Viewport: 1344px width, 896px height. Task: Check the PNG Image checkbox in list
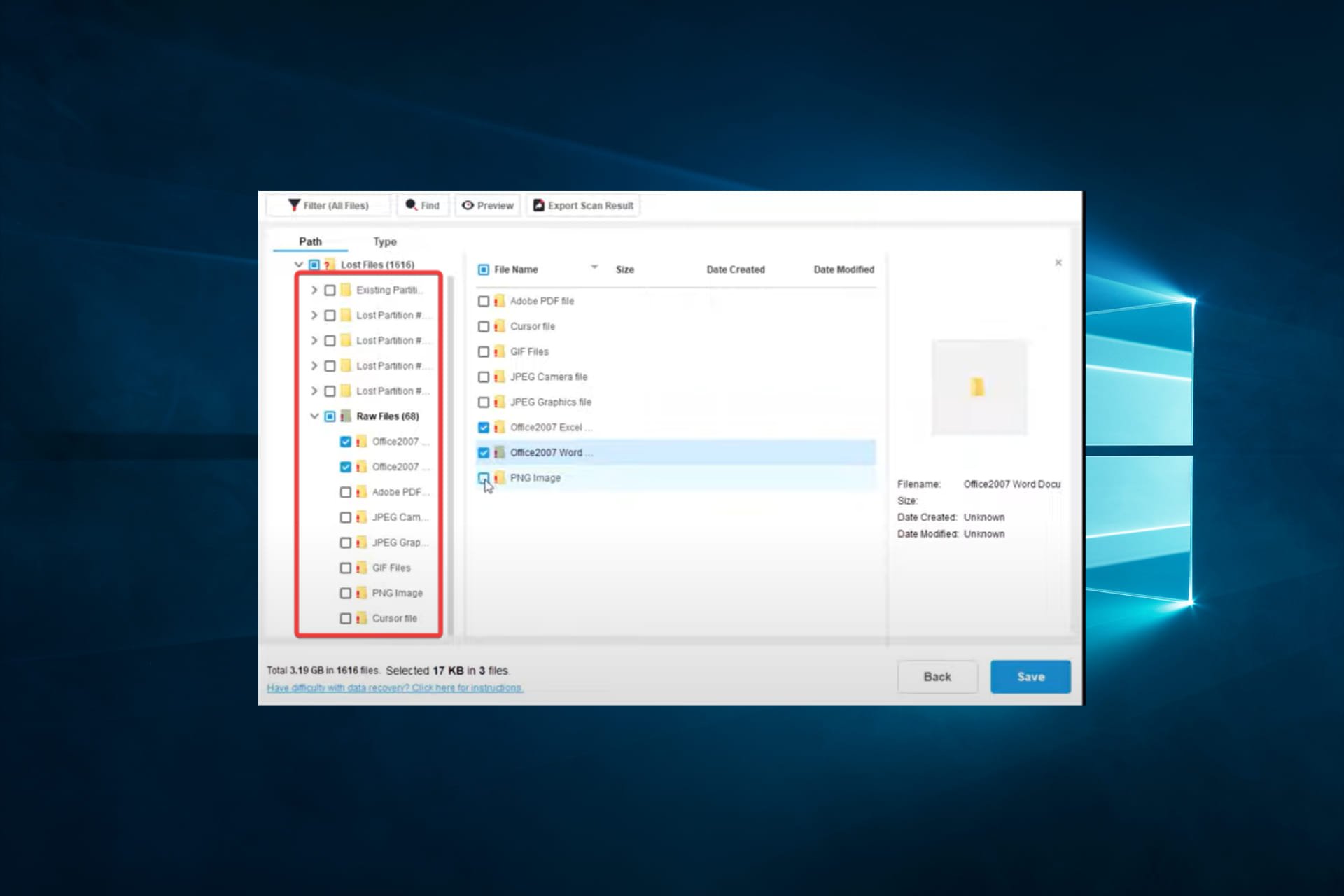pos(484,477)
